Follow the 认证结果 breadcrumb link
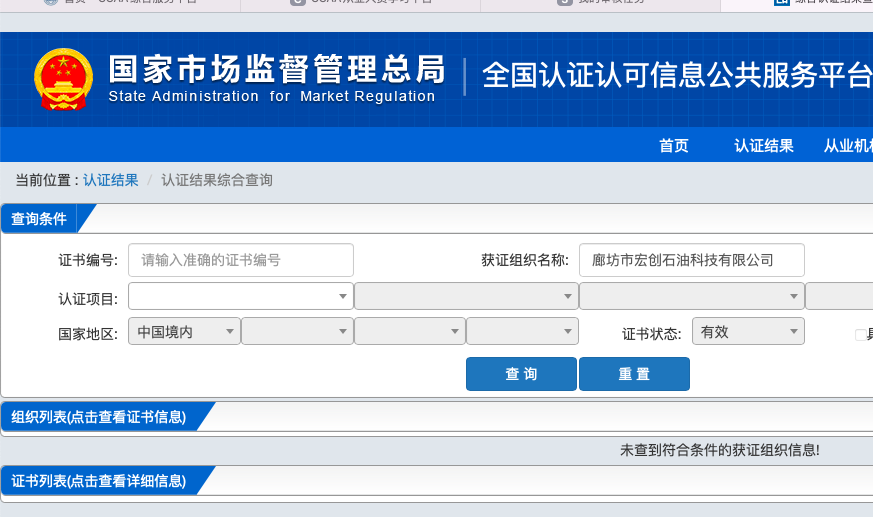Viewport: 873px width, 517px height. coord(111,180)
